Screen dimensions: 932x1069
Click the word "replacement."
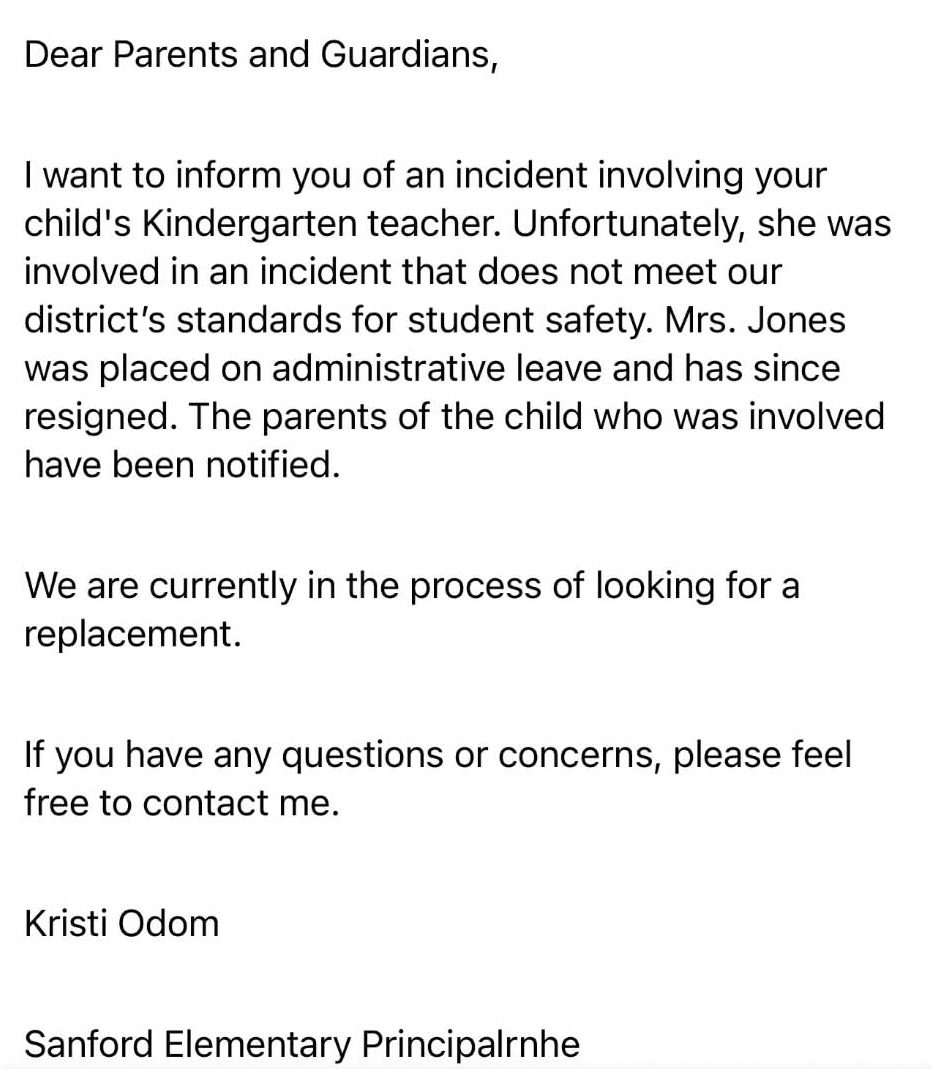133,633
